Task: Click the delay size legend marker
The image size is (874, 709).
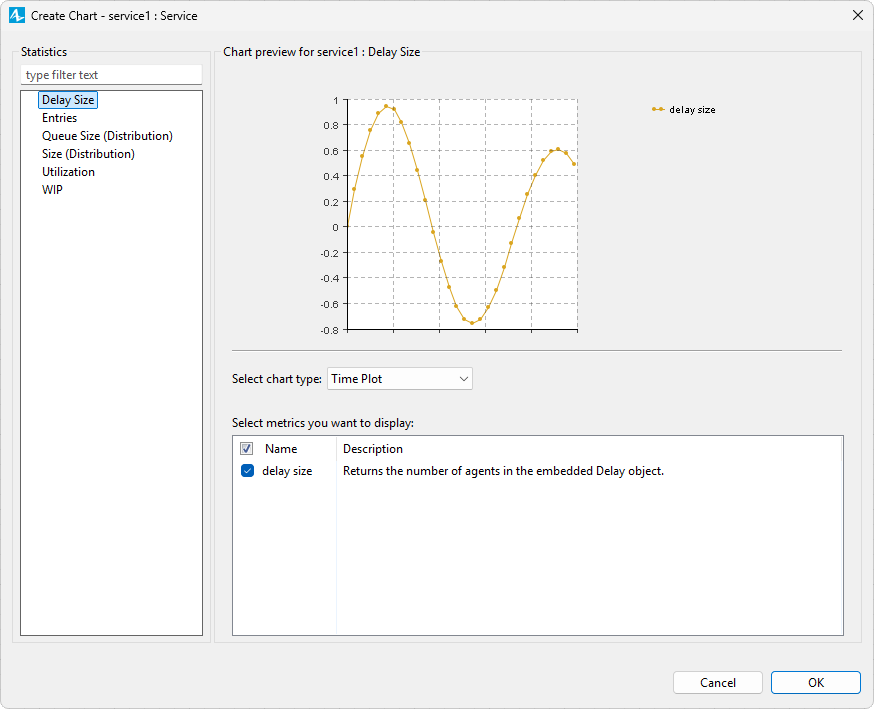Action: pos(657,110)
